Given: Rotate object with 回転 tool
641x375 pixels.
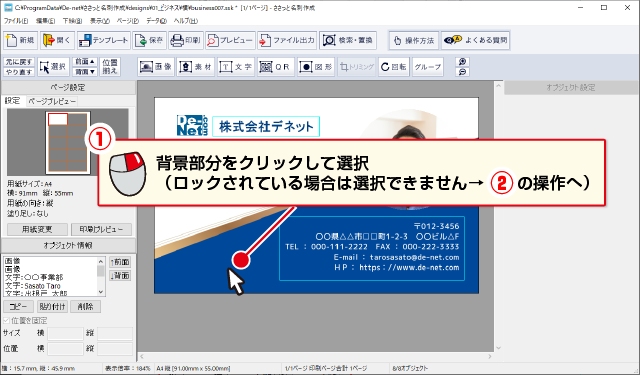Looking at the screenshot, I should 393,67.
